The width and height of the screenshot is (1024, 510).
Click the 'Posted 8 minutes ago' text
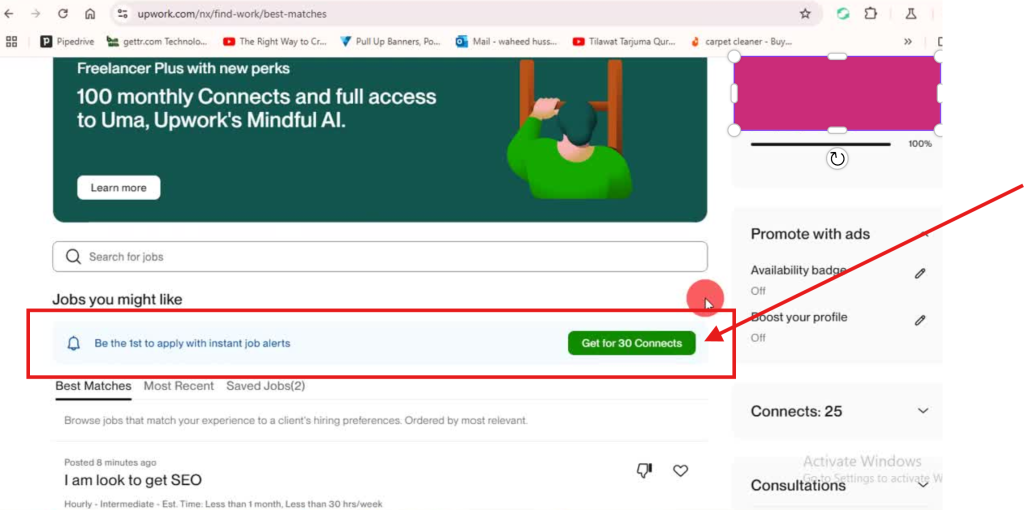(110, 462)
